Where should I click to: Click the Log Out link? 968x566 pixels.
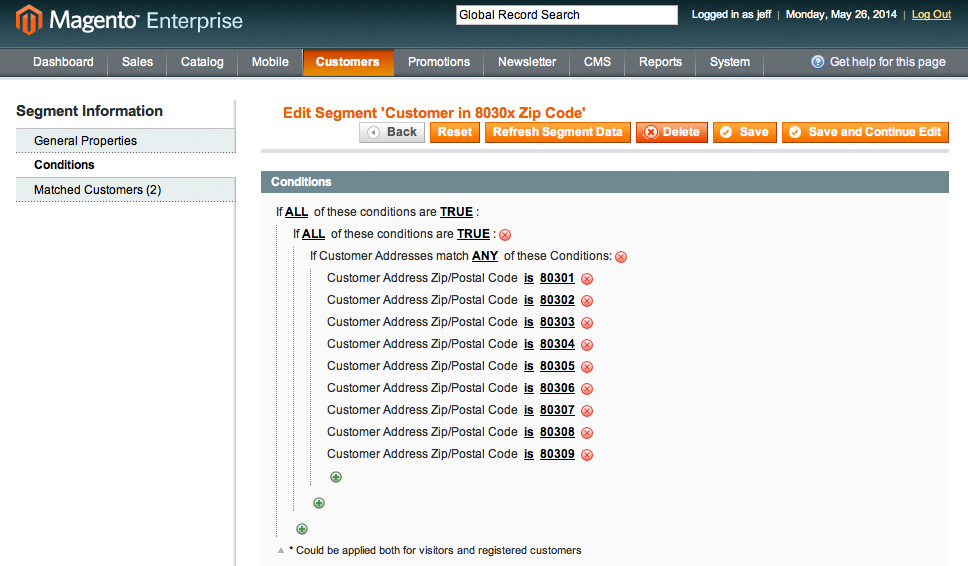(931, 14)
